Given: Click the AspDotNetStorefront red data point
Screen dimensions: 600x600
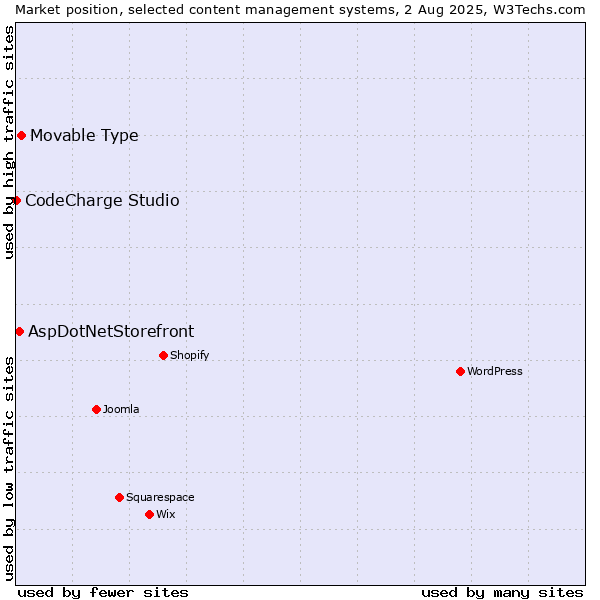Looking at the screenshot, I should (x=20, y=331).
